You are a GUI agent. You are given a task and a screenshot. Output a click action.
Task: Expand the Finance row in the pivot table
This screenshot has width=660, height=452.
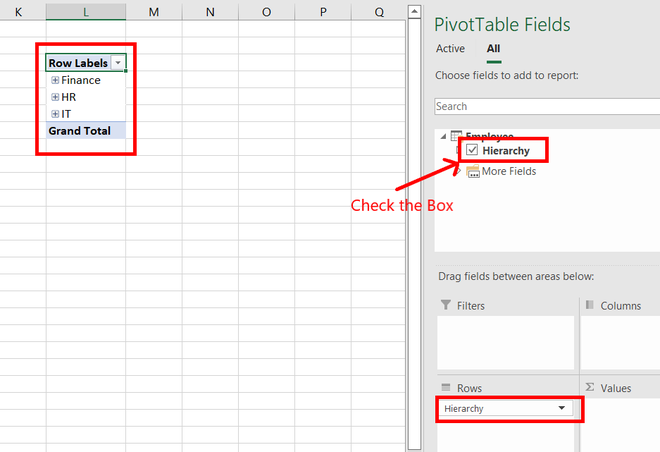[55, 80]
